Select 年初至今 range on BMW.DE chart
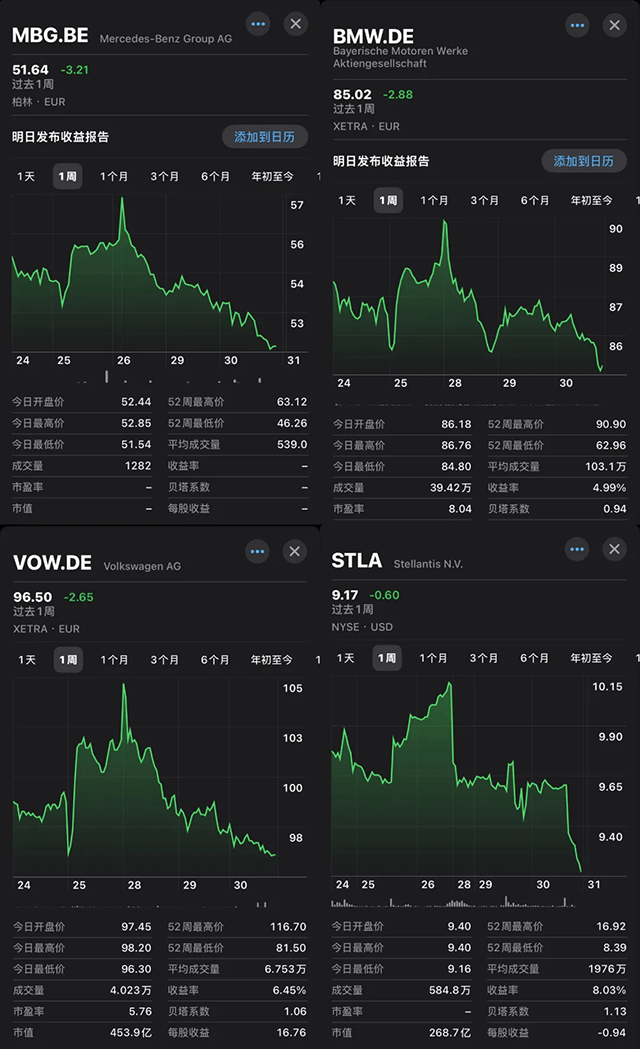Screen dimensions: 640x1049 592,201
